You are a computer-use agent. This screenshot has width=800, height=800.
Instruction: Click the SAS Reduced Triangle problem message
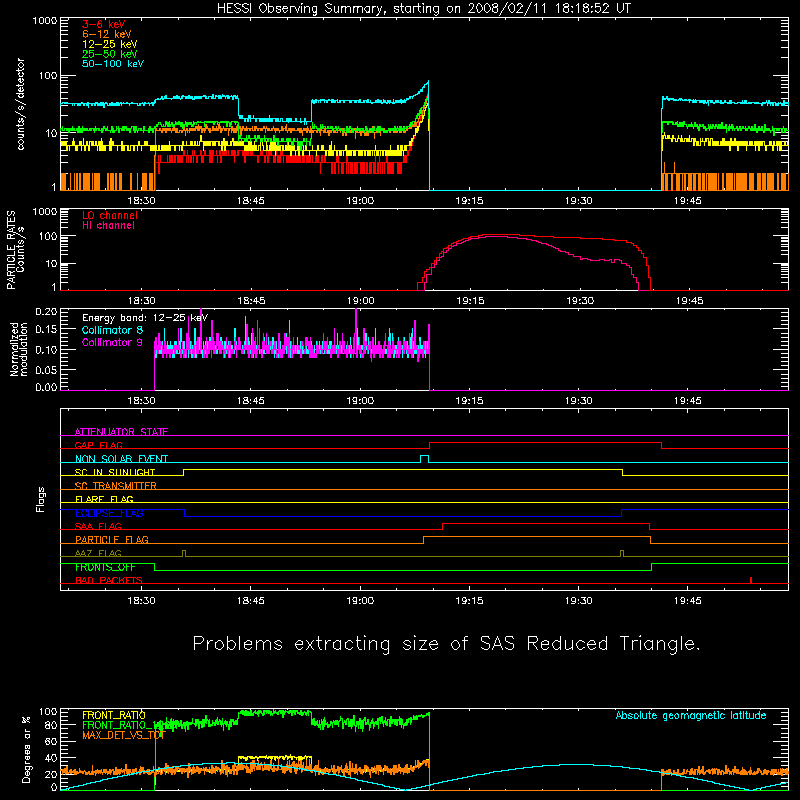click(x=446, y=643)
